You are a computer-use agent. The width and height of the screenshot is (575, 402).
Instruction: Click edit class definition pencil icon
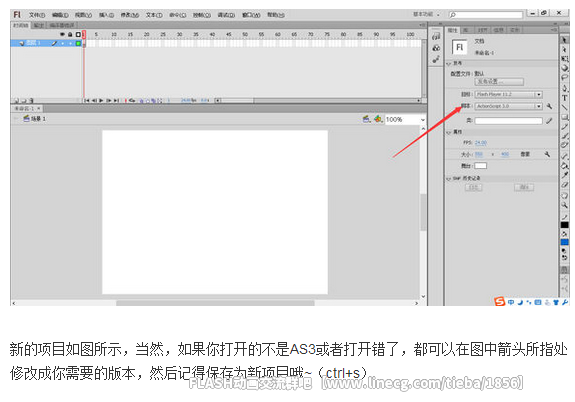click(x=549, y=121)
